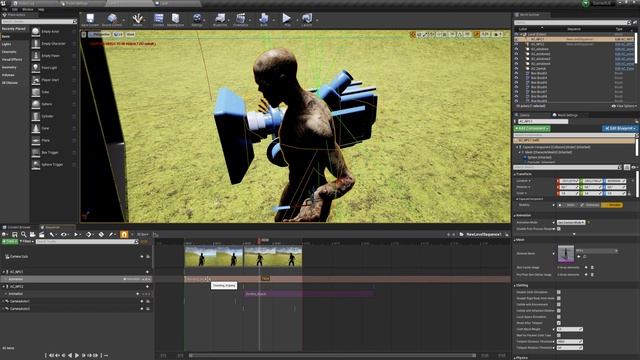
Task: Click the Save Current toolbar icon
Action: tap(90, 19)
